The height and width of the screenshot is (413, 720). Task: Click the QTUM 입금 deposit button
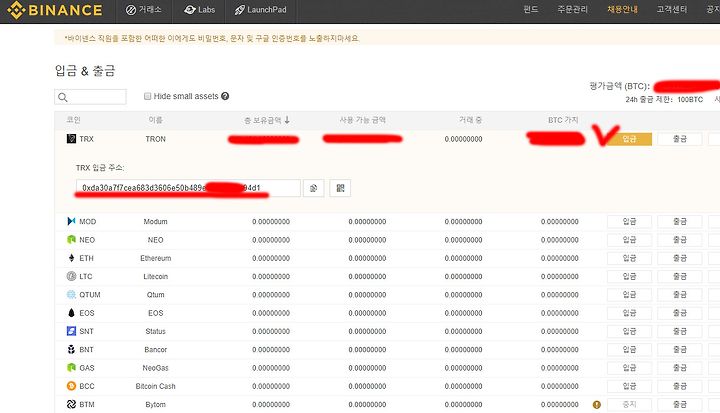[629, 295]
